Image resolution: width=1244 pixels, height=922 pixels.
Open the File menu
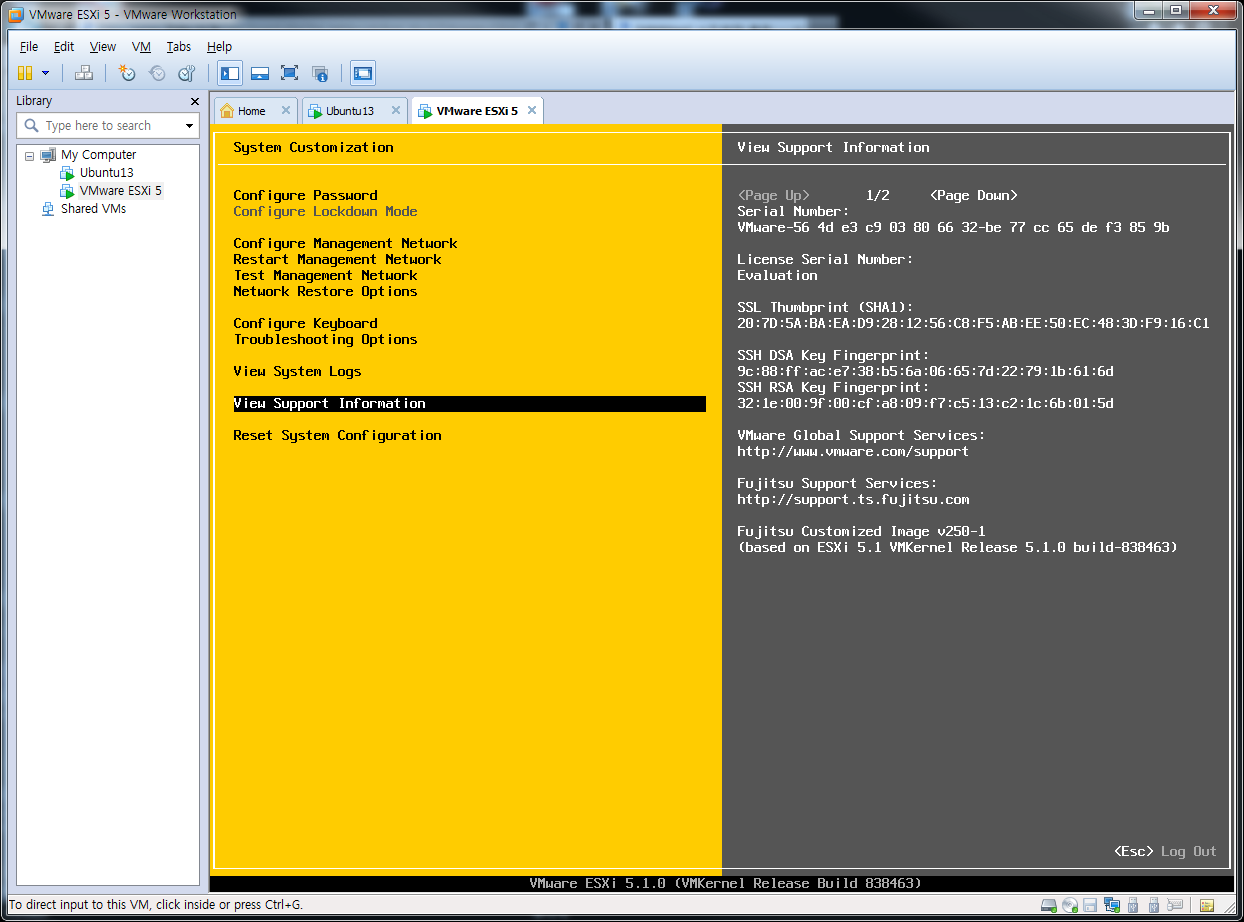pos(29,47)
